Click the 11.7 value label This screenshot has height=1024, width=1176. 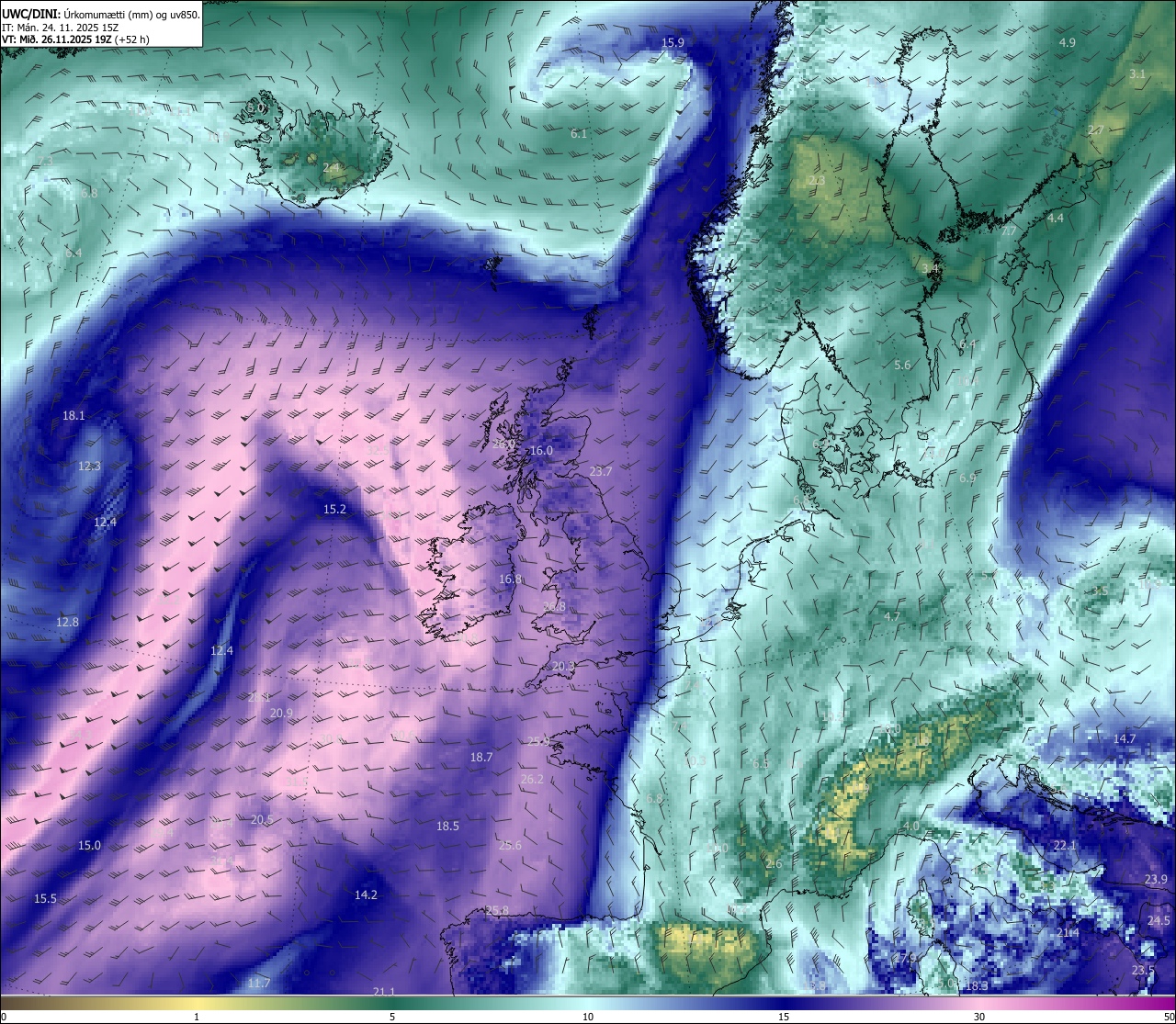click(x=259, y=985)
